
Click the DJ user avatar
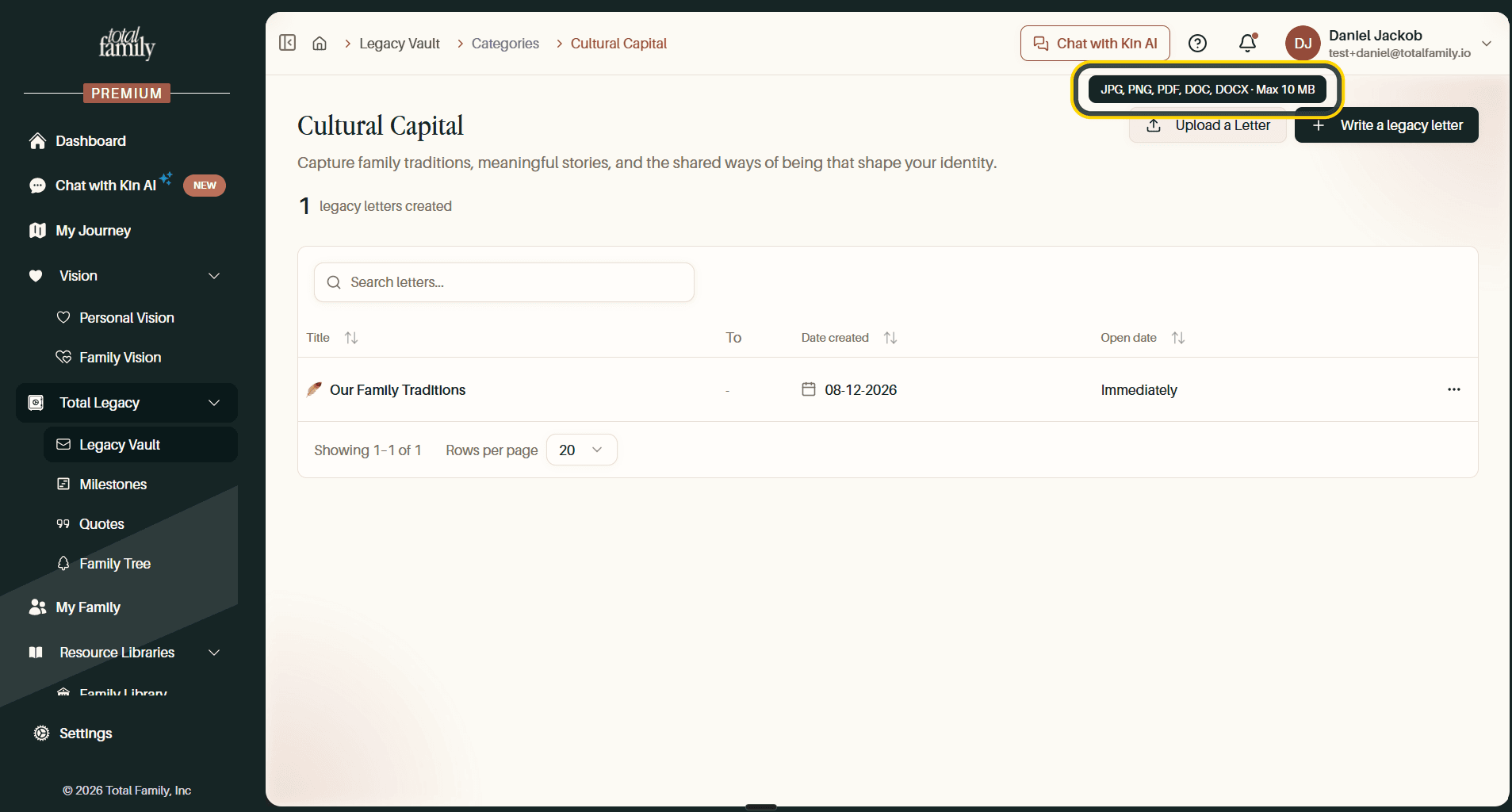pos(1303,43)
